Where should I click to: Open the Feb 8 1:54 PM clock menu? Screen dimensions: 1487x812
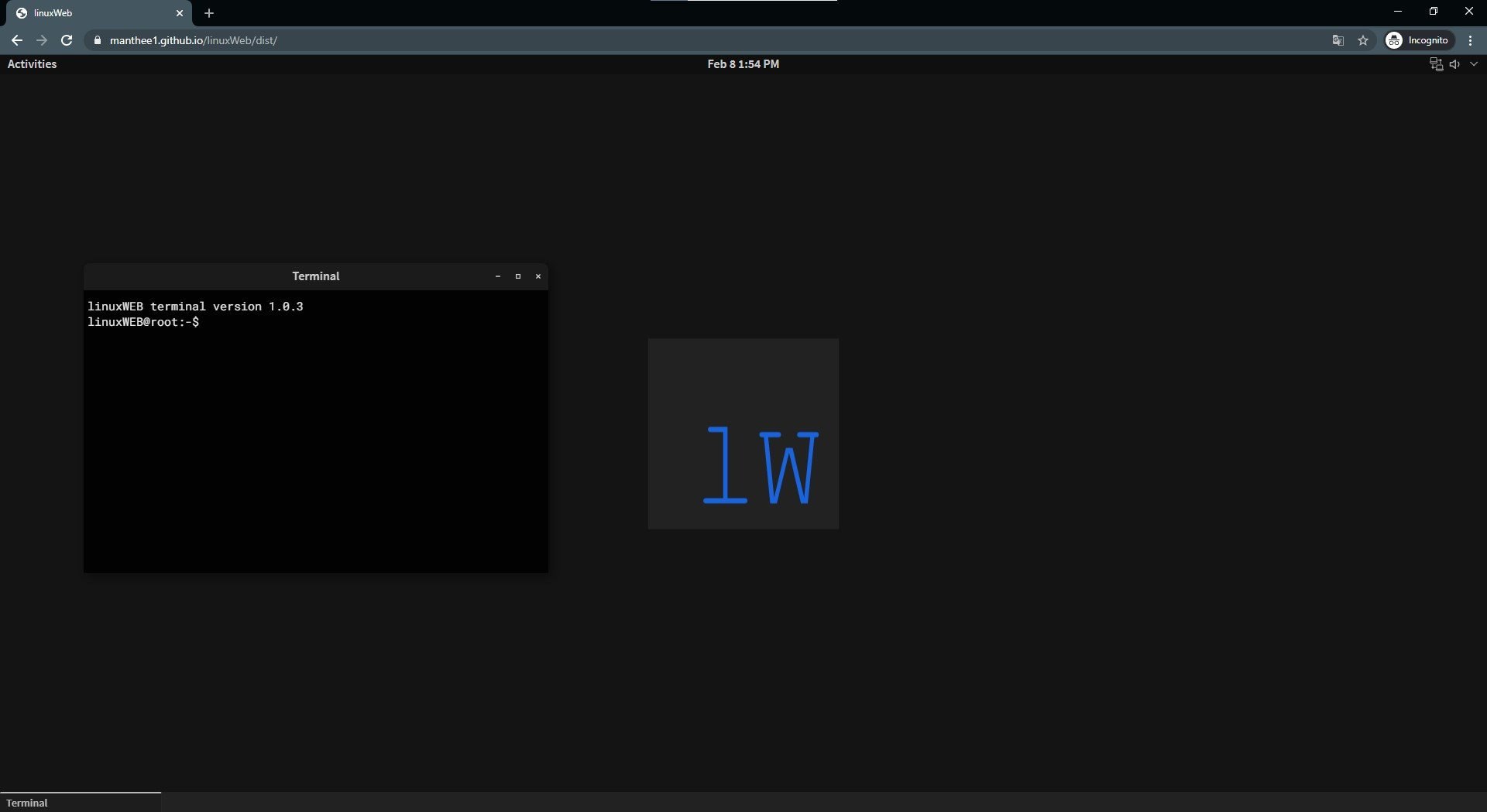[x=743, y=64]
